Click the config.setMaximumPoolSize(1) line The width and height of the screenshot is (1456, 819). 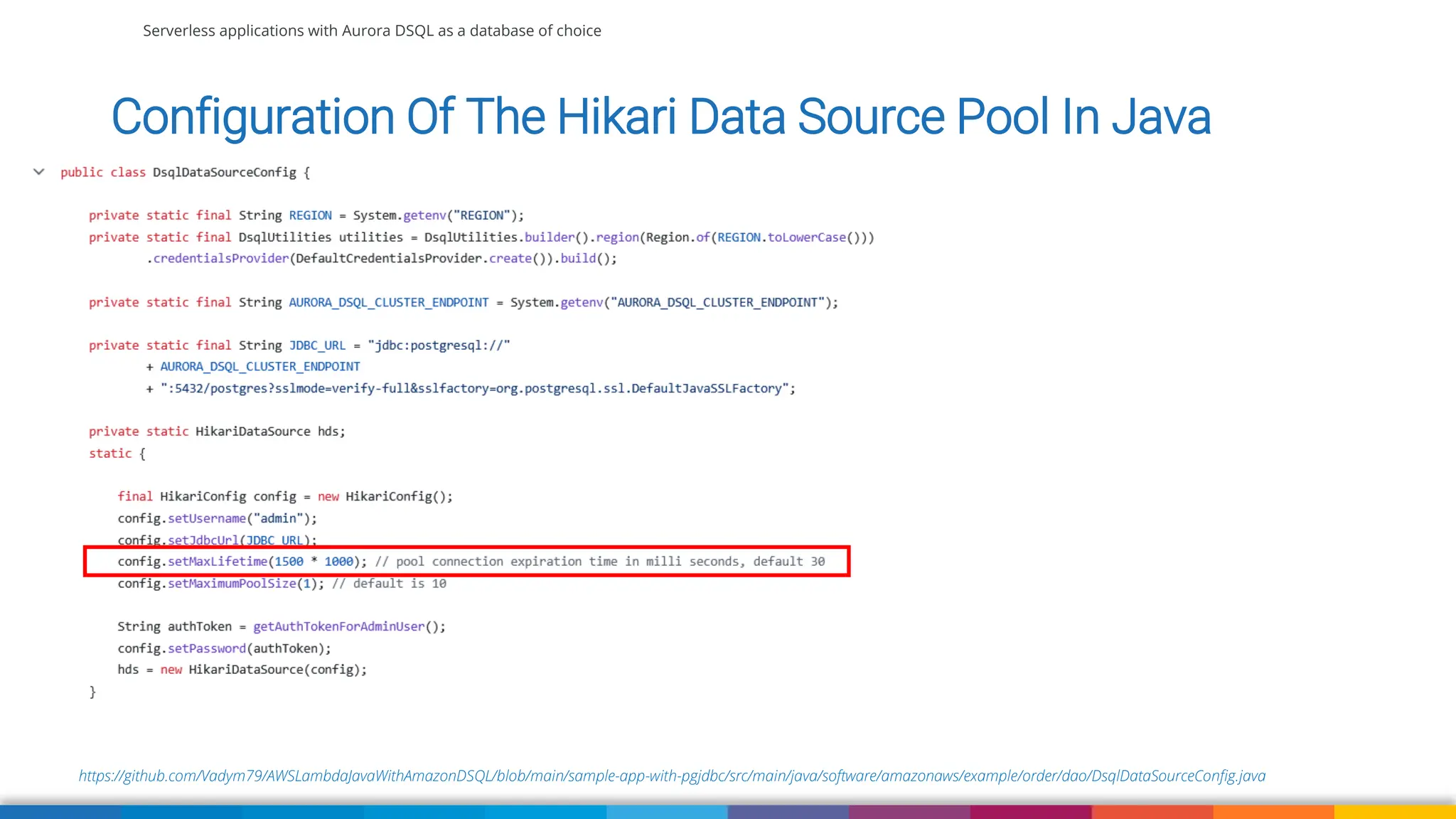pyautogui.click(x=282, y=584)
